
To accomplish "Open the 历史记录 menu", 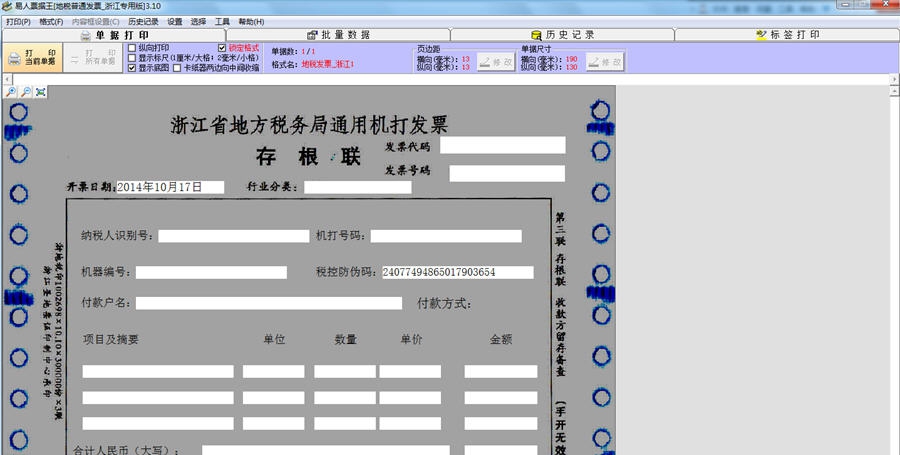I will pyautogui.click(x=143, y=22).
